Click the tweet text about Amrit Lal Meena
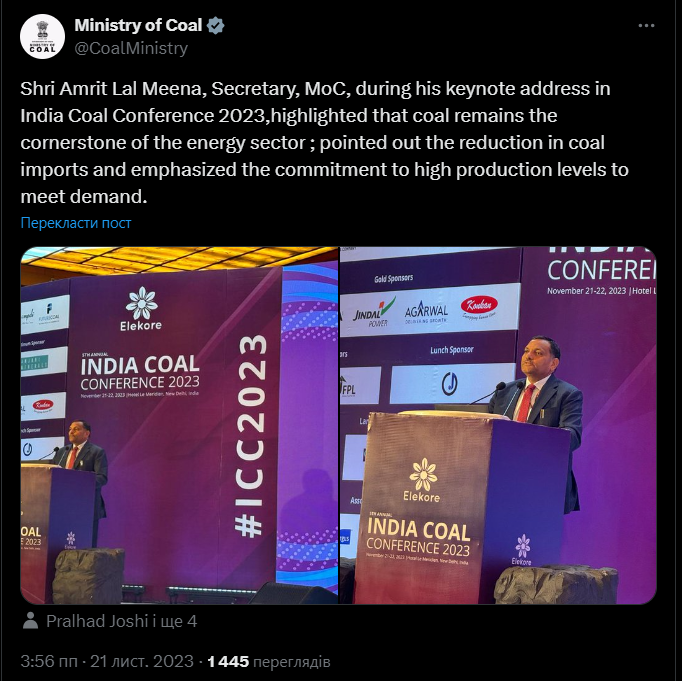 324,142
